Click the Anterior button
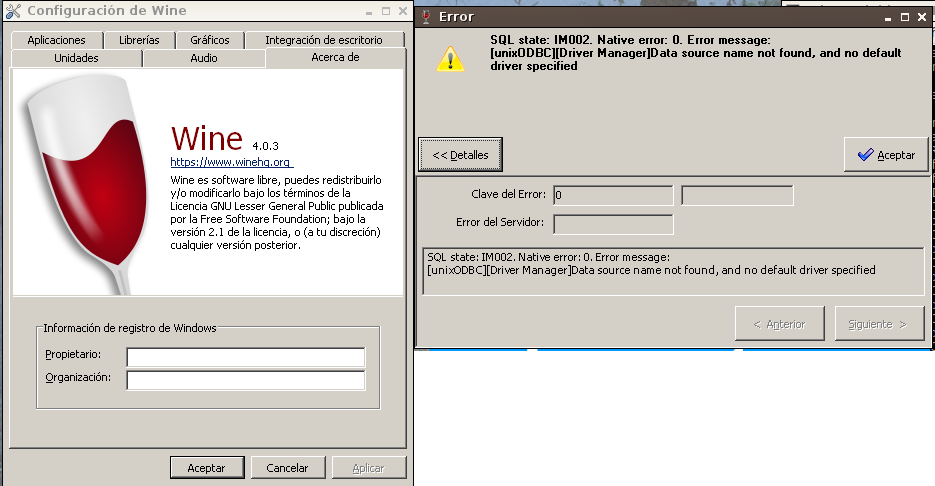 [779, 324]
